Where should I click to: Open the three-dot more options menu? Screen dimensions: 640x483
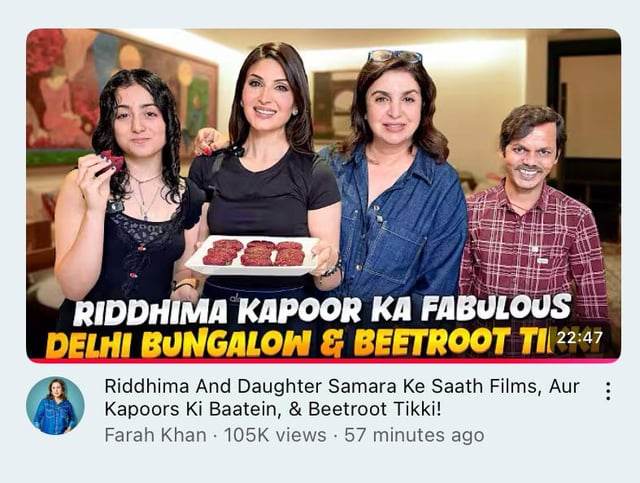click(x=608, y=391)
